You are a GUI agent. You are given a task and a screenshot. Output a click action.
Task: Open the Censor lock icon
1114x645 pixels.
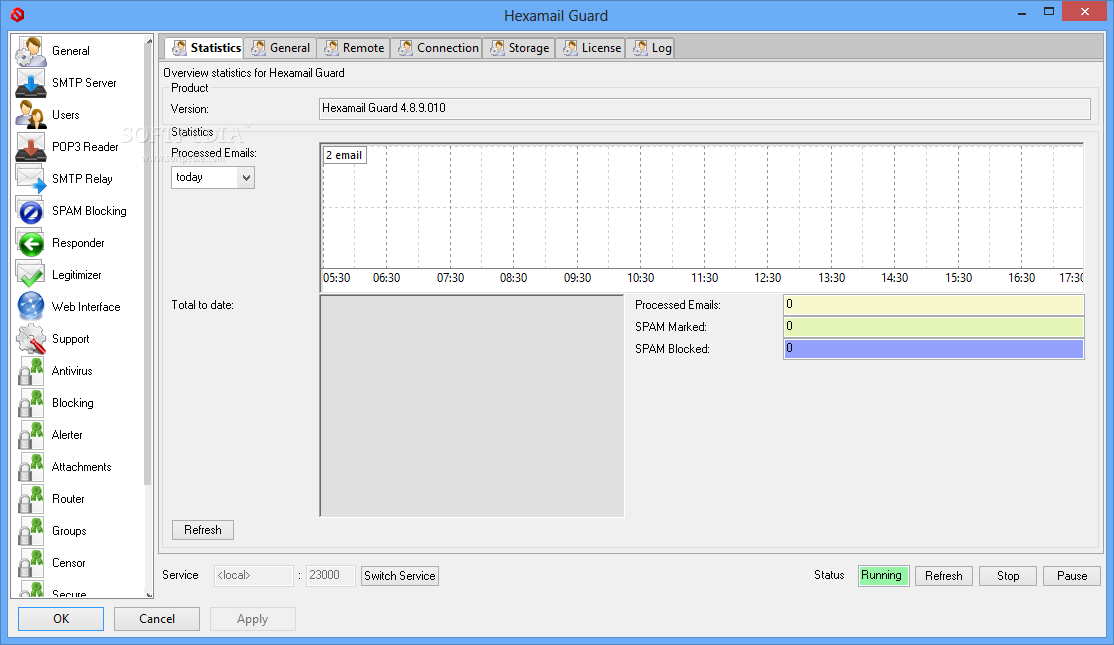(31, 563)
